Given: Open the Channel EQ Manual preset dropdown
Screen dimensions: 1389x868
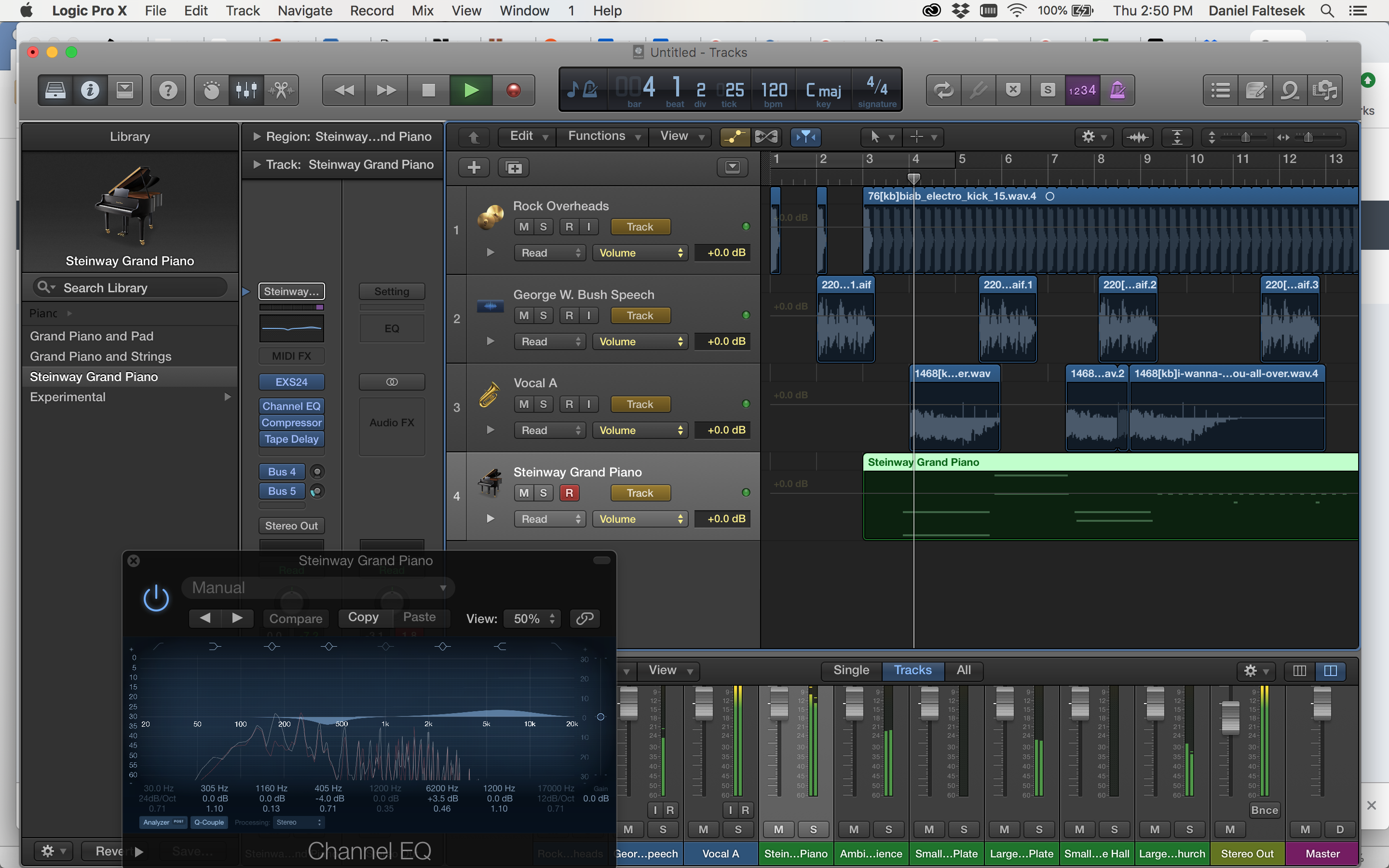Looking at the screenshot, I should (x=318, y=588).
